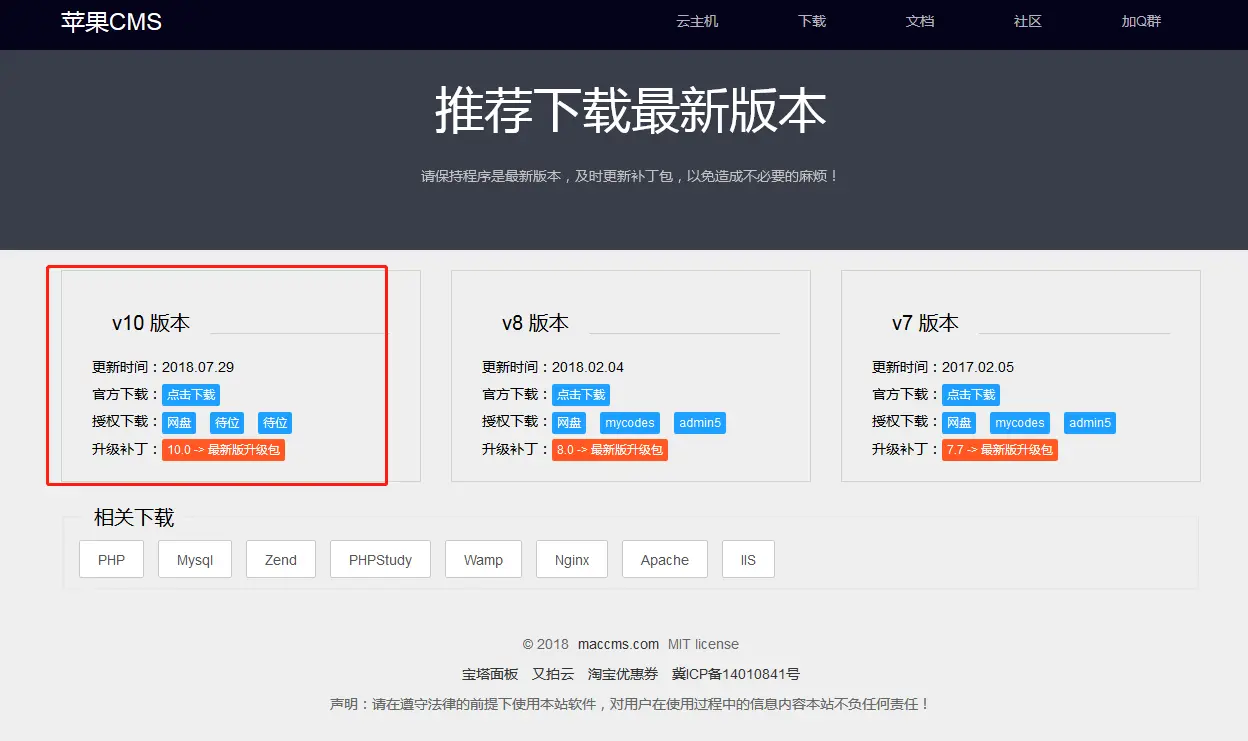Image resolution: width=1248 pixels, height=741 pixels.
Task: Open the 云主机 menu item
Action: click(x=696, y=21)
